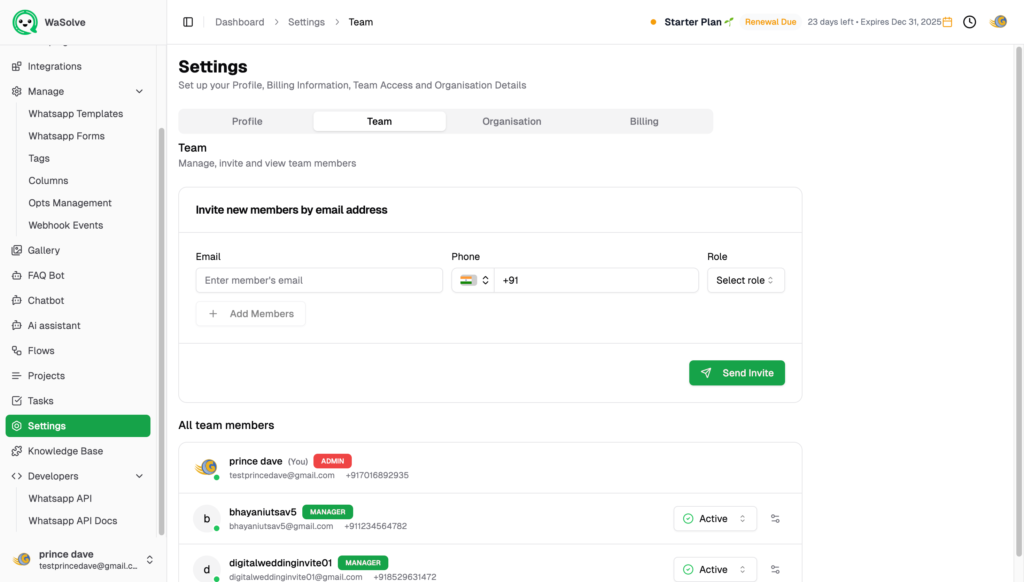The width and height of the screenshot is (1024, 582).
Task: Open the country flag phone code selector
Action: click(x=473, y=281)
